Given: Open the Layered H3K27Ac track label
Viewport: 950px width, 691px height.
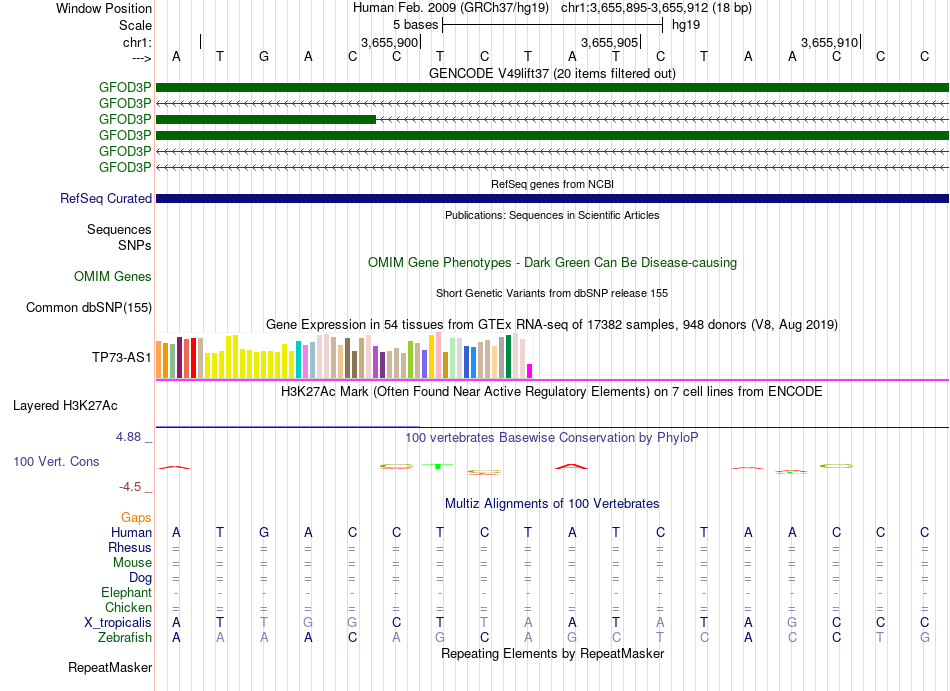Looking at the screenshot, I should pos(65,406).
